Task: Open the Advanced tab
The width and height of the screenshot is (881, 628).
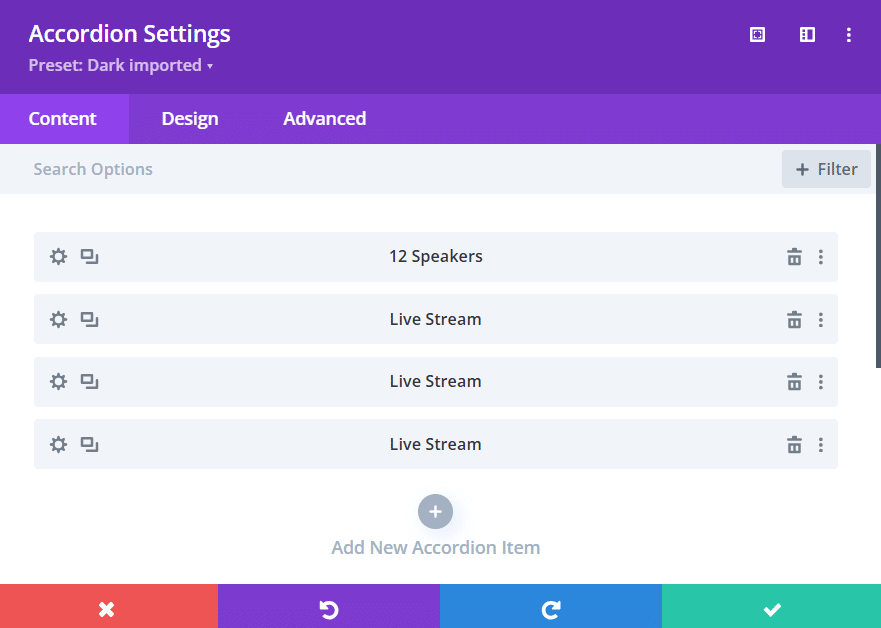Action: 324,118
